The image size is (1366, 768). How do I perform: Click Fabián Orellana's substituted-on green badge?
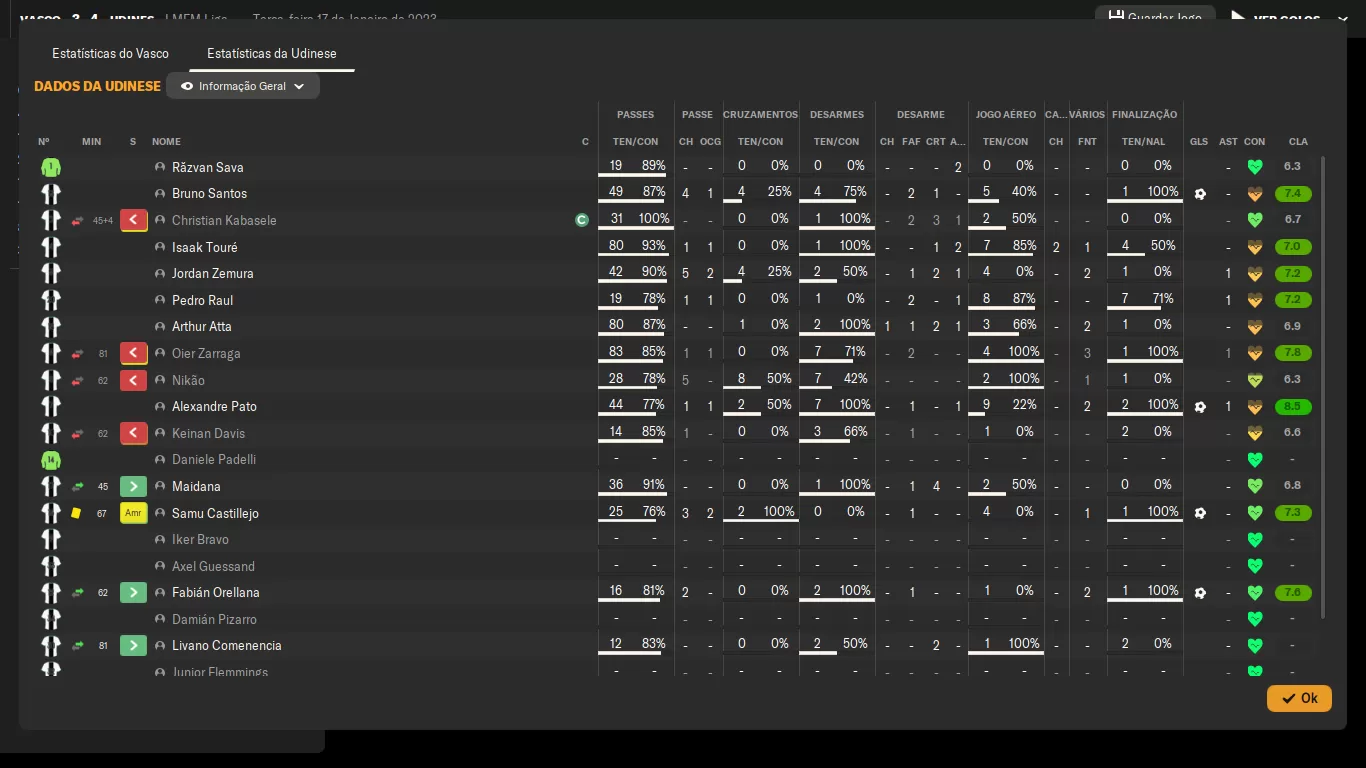pos(134,592)
